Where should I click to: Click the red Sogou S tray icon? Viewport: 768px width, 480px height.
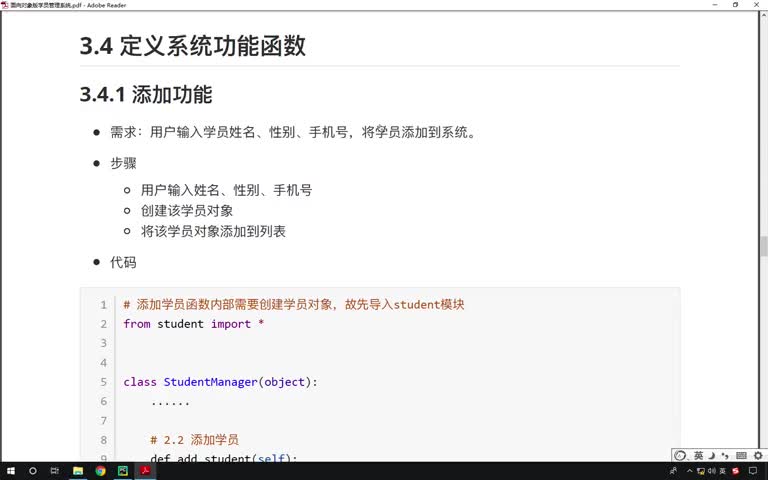[735, 471]
